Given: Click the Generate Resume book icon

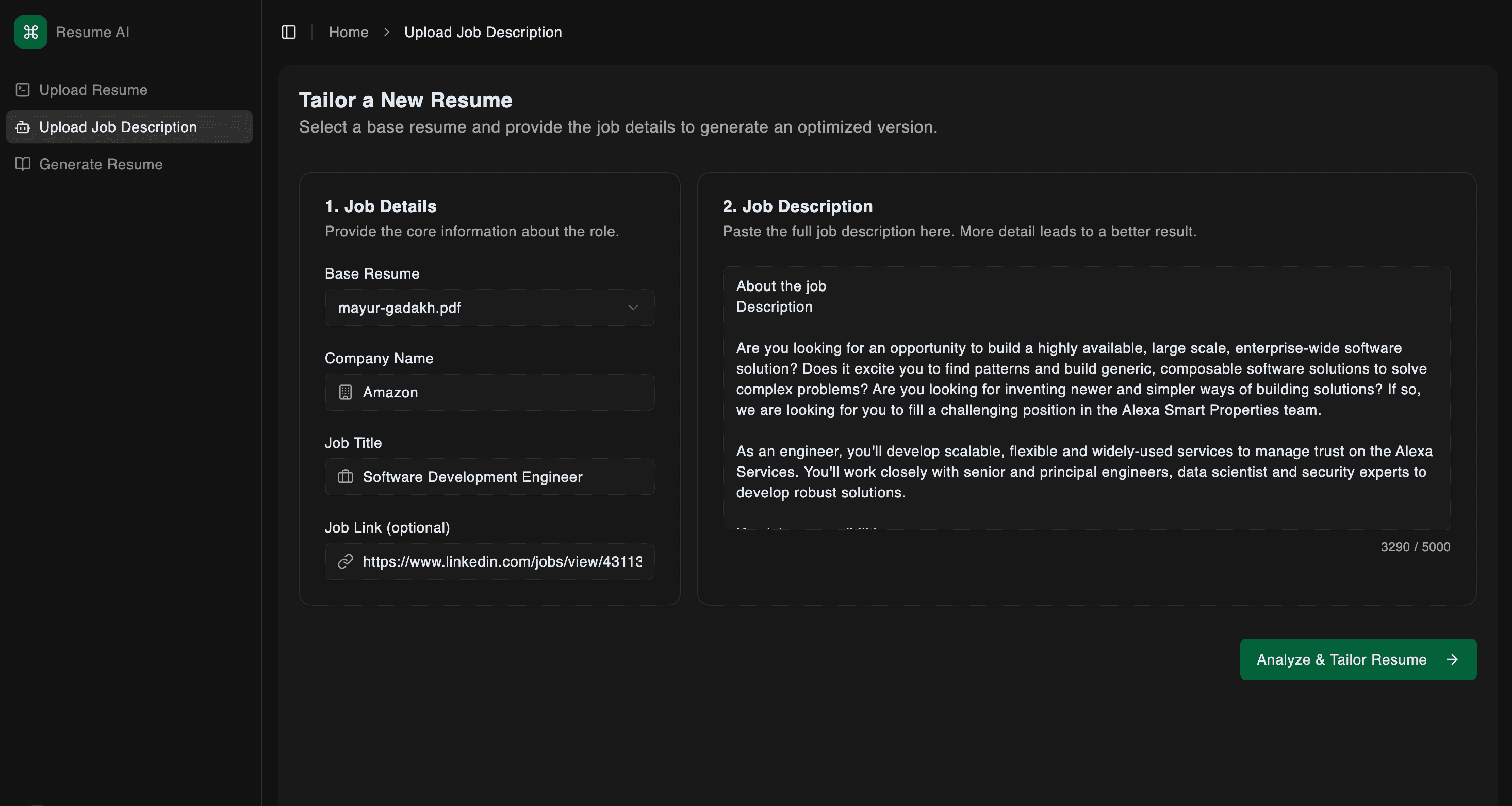Looking at the screenshot, I should pyautogui.click(x=22, y=165).
